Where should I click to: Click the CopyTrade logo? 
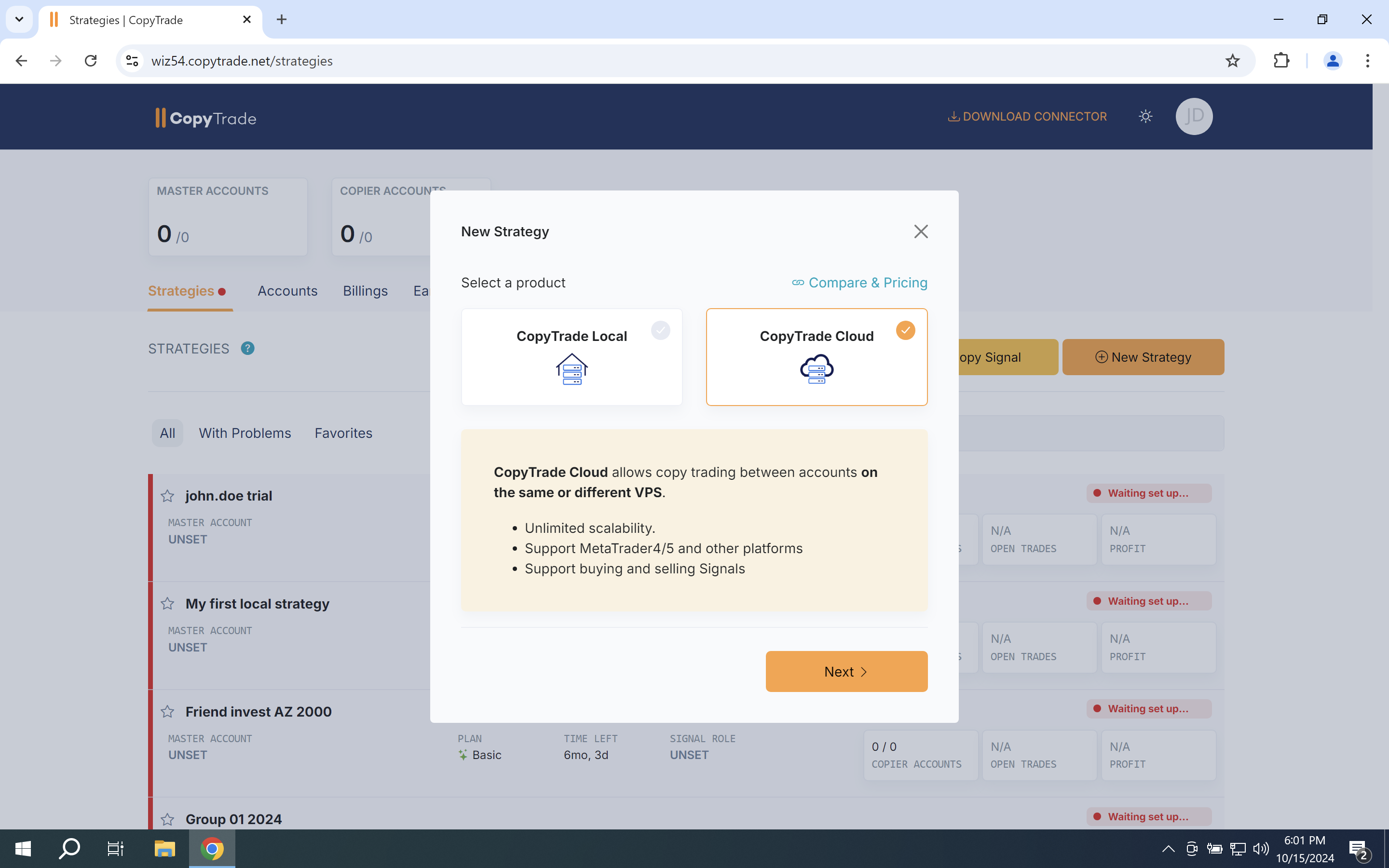[205, 118]
